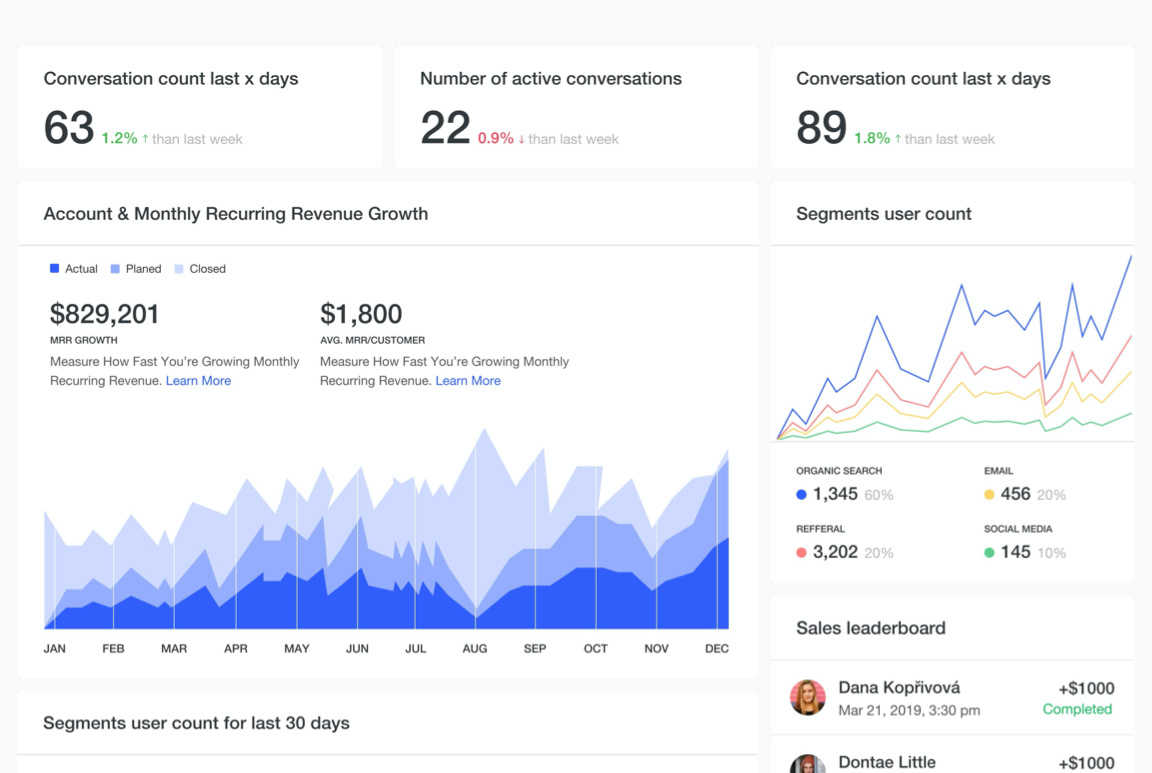The width and height of the screenshot is (1152, 773).
Task: Select the green Social Media dot
Action: [x=989, y=552]
